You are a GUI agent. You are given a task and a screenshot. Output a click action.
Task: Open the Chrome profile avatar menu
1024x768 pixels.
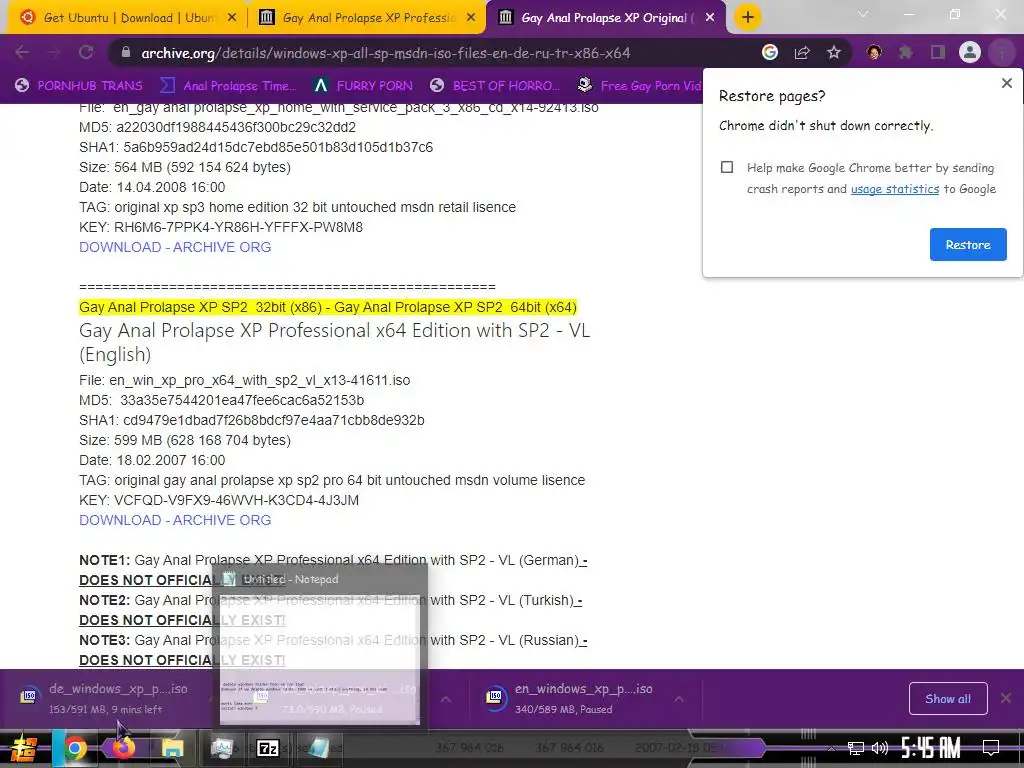[x=970, y=52]
